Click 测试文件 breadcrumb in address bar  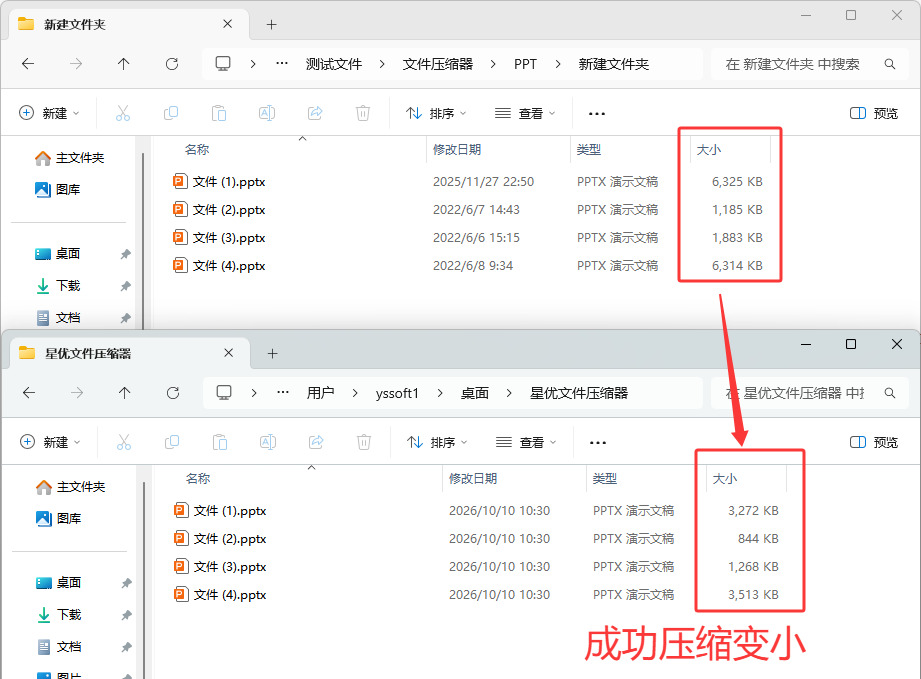(x=334, y=63)
